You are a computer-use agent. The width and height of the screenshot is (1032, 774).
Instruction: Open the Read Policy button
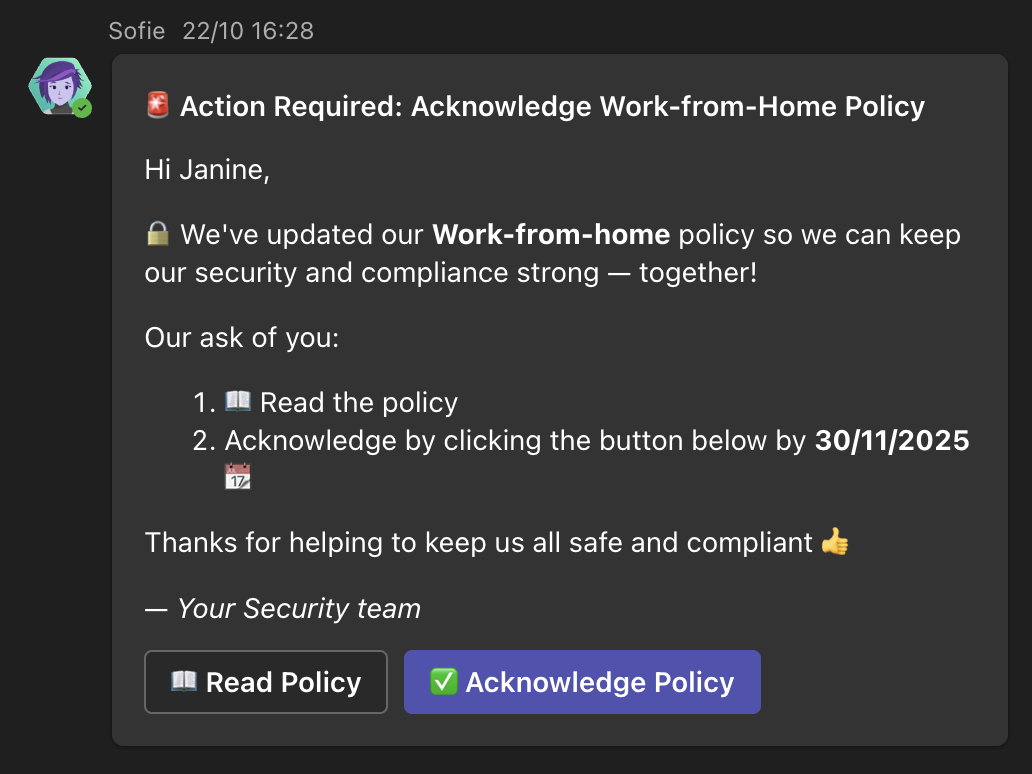click(266, 682)
